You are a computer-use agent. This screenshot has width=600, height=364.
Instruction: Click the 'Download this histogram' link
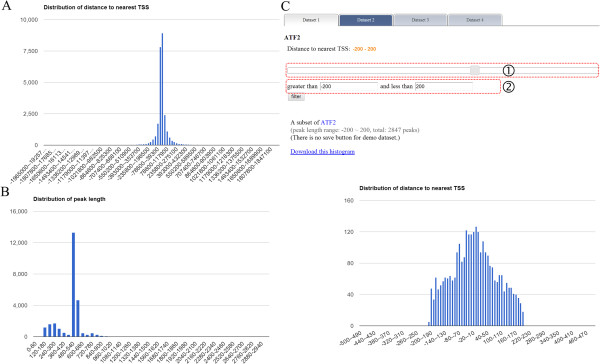pyautogui.click(x=323, y=152)
